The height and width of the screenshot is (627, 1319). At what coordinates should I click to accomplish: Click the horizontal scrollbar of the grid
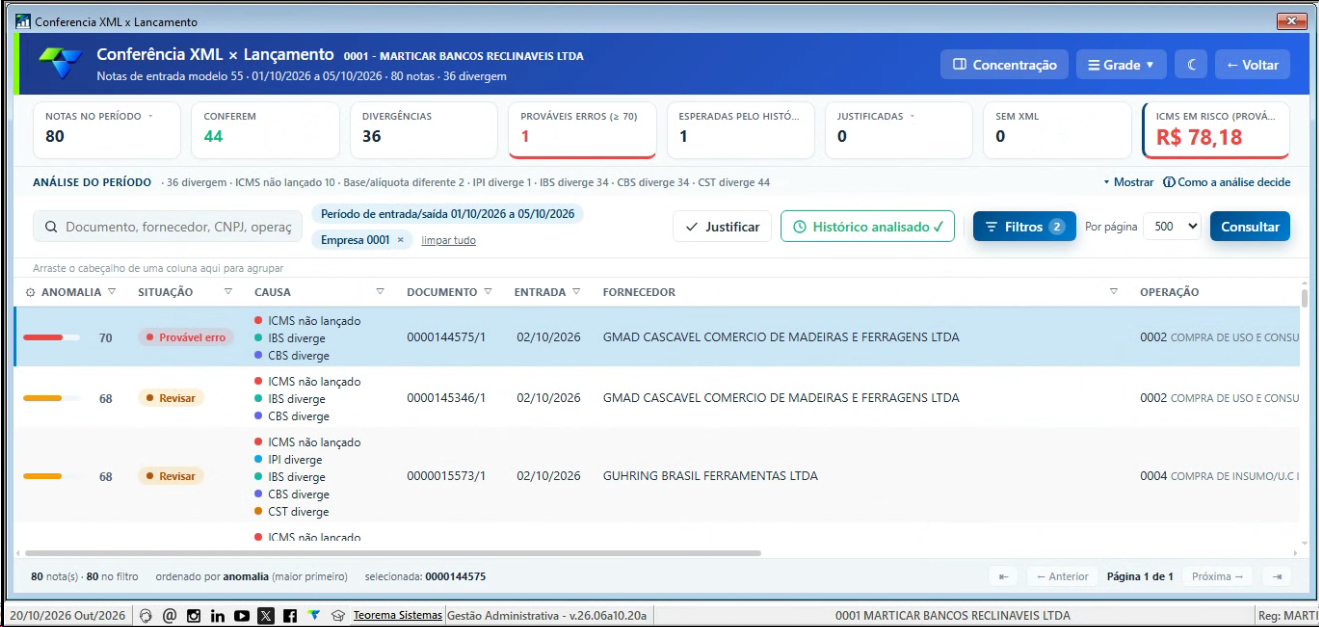(393, 552)
